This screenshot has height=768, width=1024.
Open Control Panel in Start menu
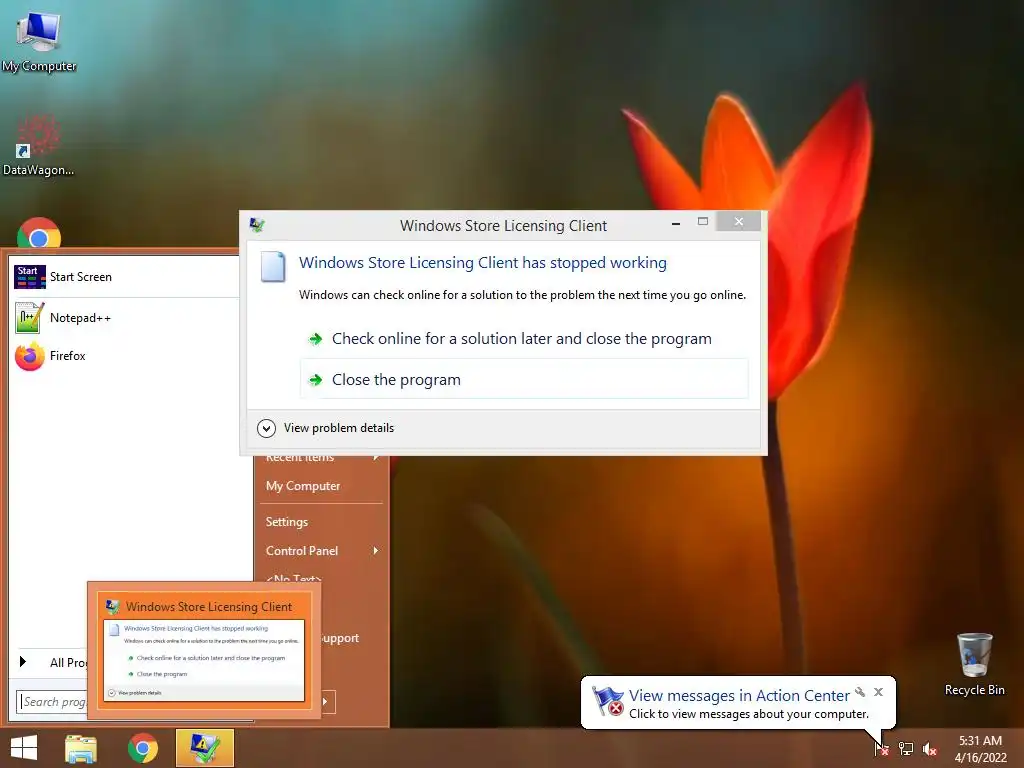click(x=302, y=551)
